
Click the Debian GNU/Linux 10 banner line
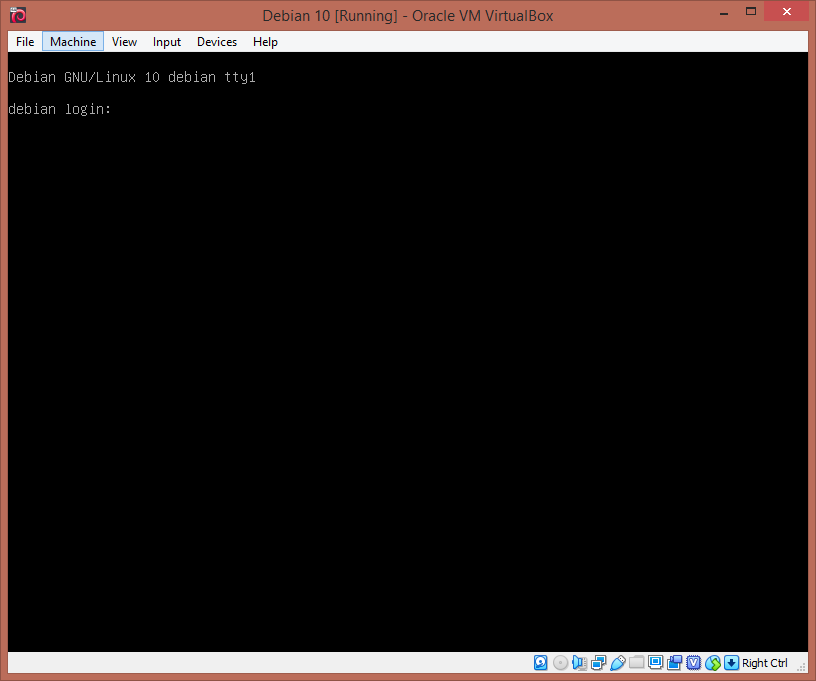pos(132,77)
